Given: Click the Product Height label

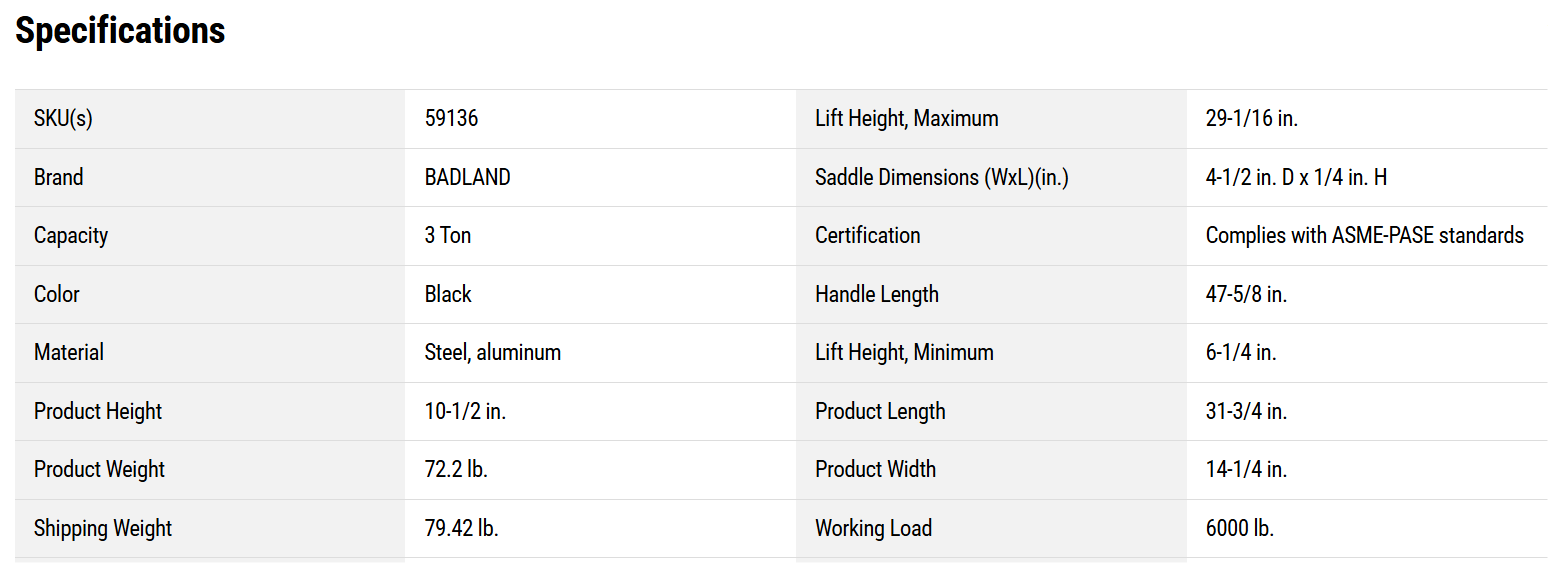Looking at the screenshot, I should coord(98,411).
